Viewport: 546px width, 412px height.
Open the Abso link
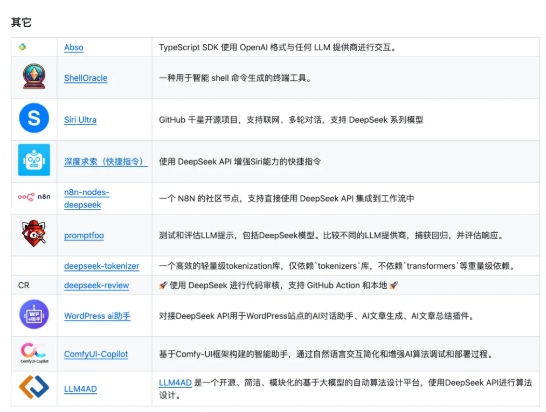pos(73,47)
